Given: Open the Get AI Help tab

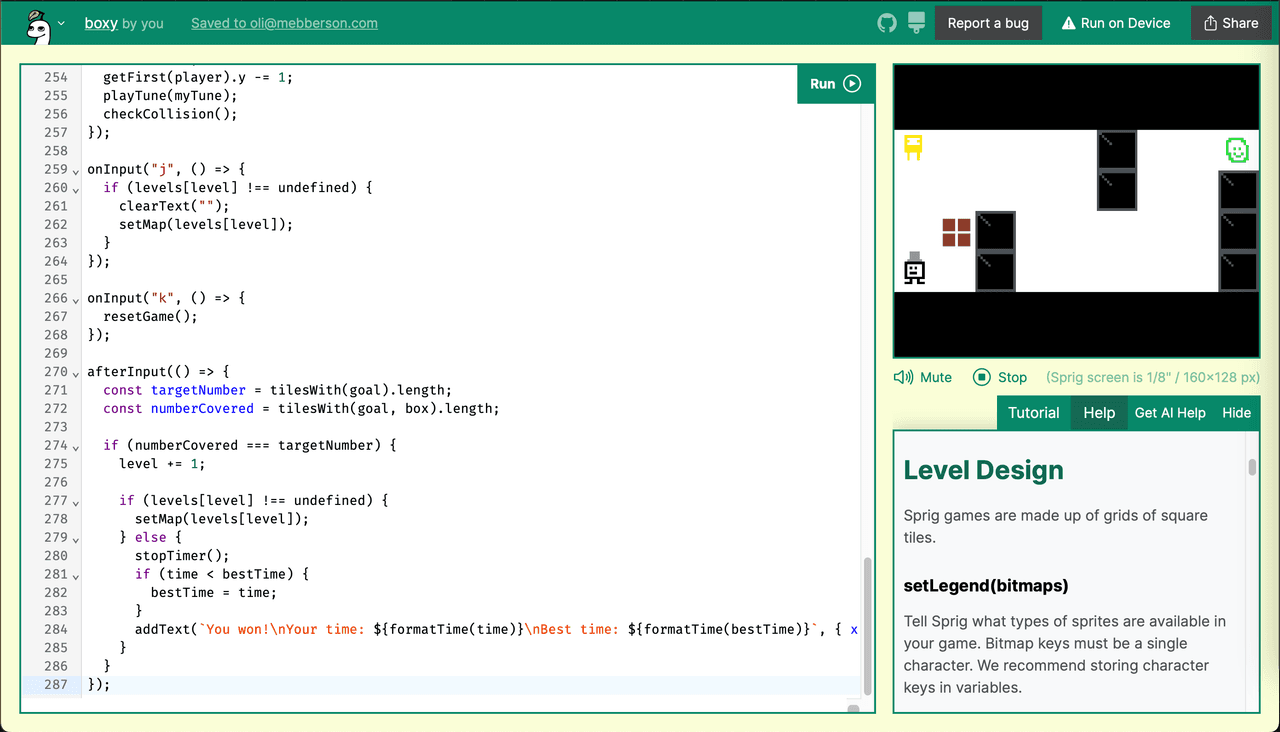Looking at the screenshot, I should click(1169, 413).
